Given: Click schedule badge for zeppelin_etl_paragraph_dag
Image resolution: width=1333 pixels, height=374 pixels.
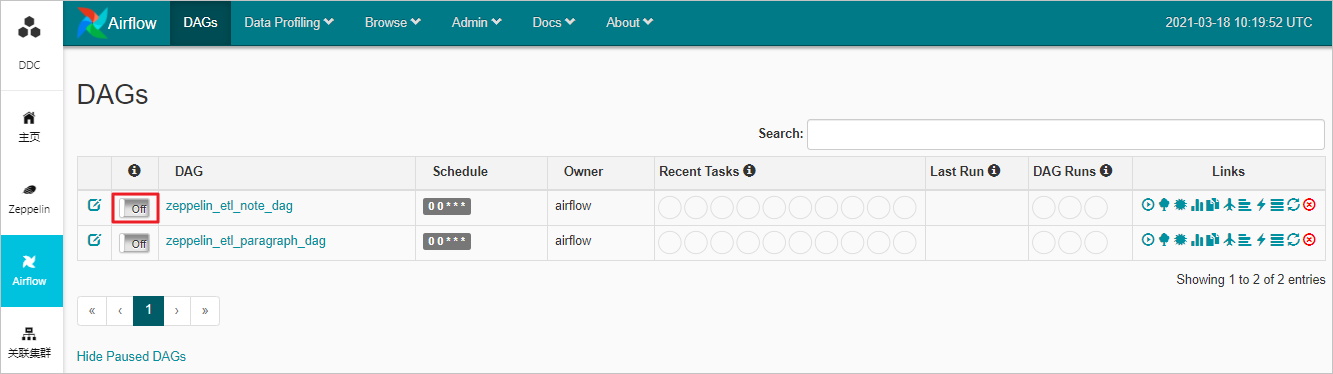Looking at the screenshot, I should pos(447,241).
